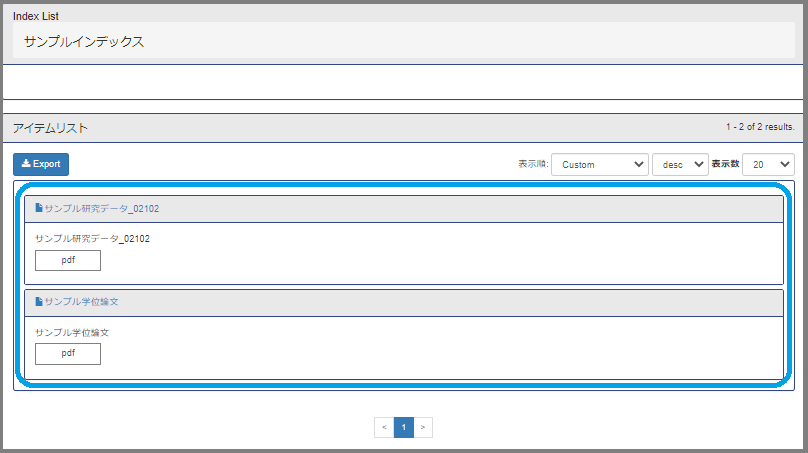808x453 pixels.
Task: Go to the previous results page arrow
Action: (x=384, y=427)
